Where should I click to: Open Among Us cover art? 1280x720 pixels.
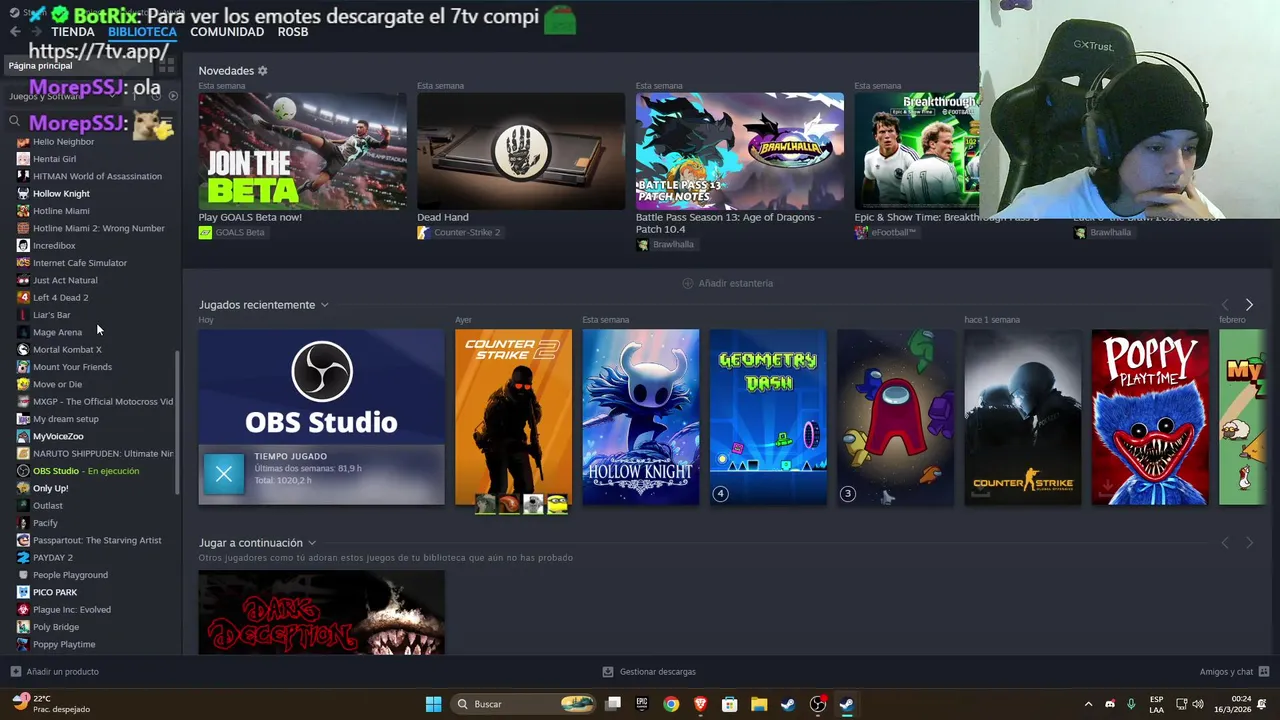[895, 417]
